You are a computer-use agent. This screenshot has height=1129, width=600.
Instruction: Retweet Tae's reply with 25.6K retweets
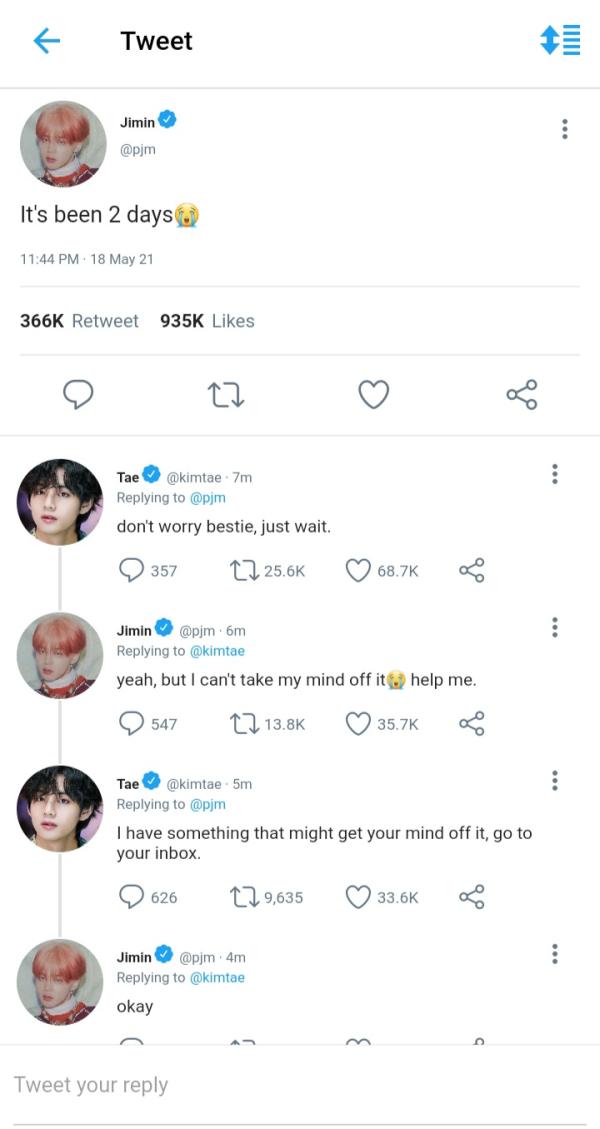(x=243, y=570)
